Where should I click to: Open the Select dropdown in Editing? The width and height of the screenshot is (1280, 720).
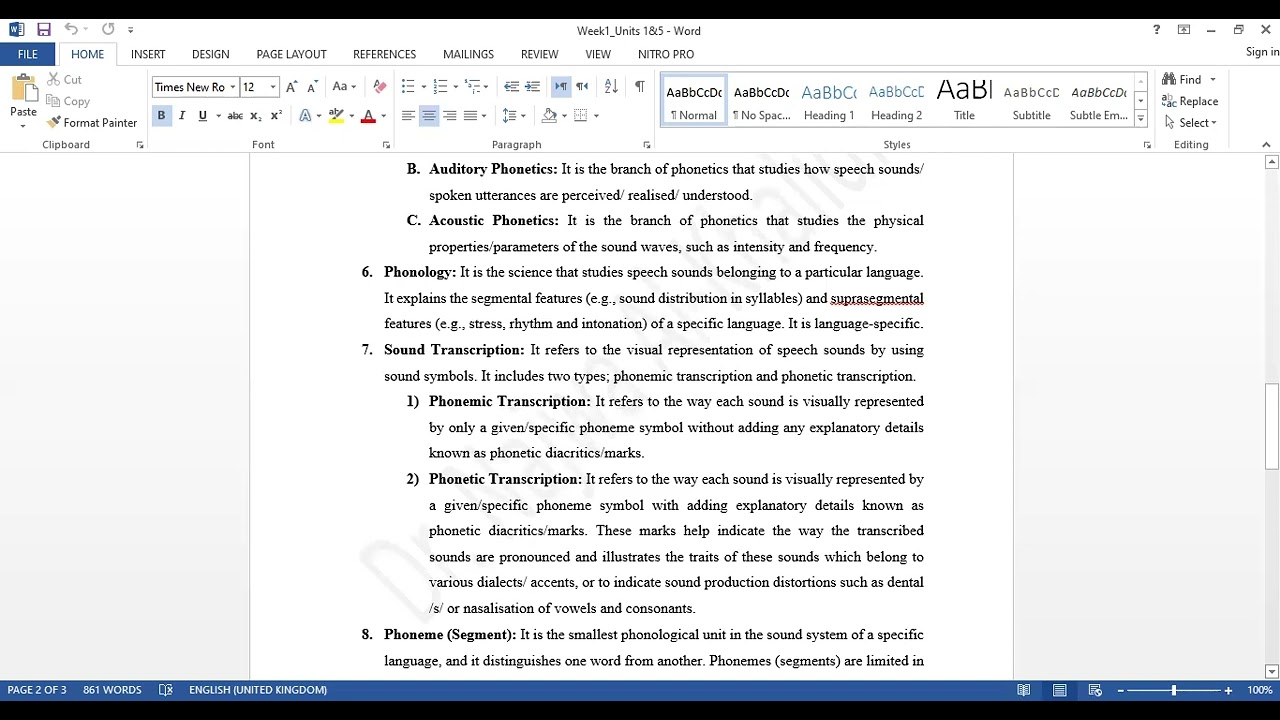pos(1190,123)
